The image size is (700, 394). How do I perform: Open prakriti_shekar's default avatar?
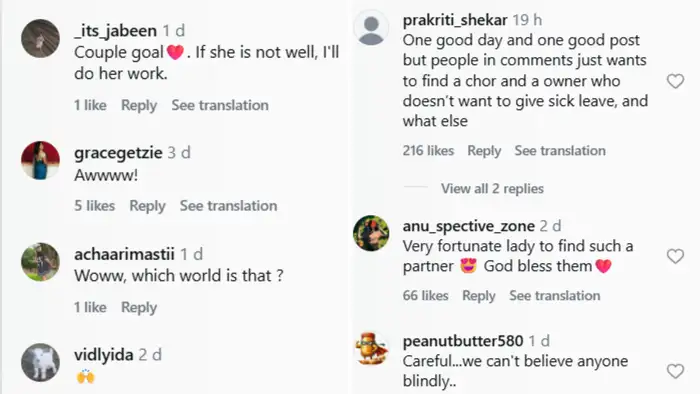click(371, 28)
